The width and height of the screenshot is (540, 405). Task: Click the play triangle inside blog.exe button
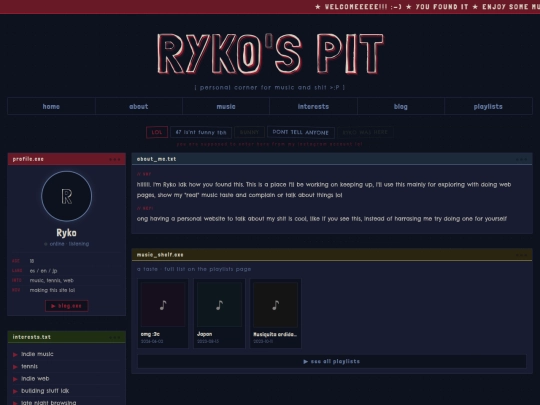click(53, 306)
